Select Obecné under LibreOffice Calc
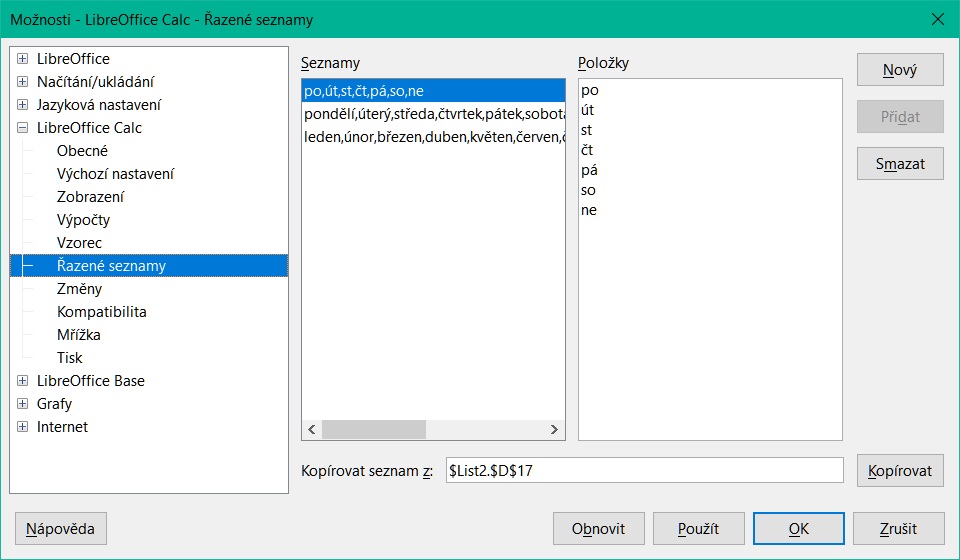960x560 pixels. (82, 151)
